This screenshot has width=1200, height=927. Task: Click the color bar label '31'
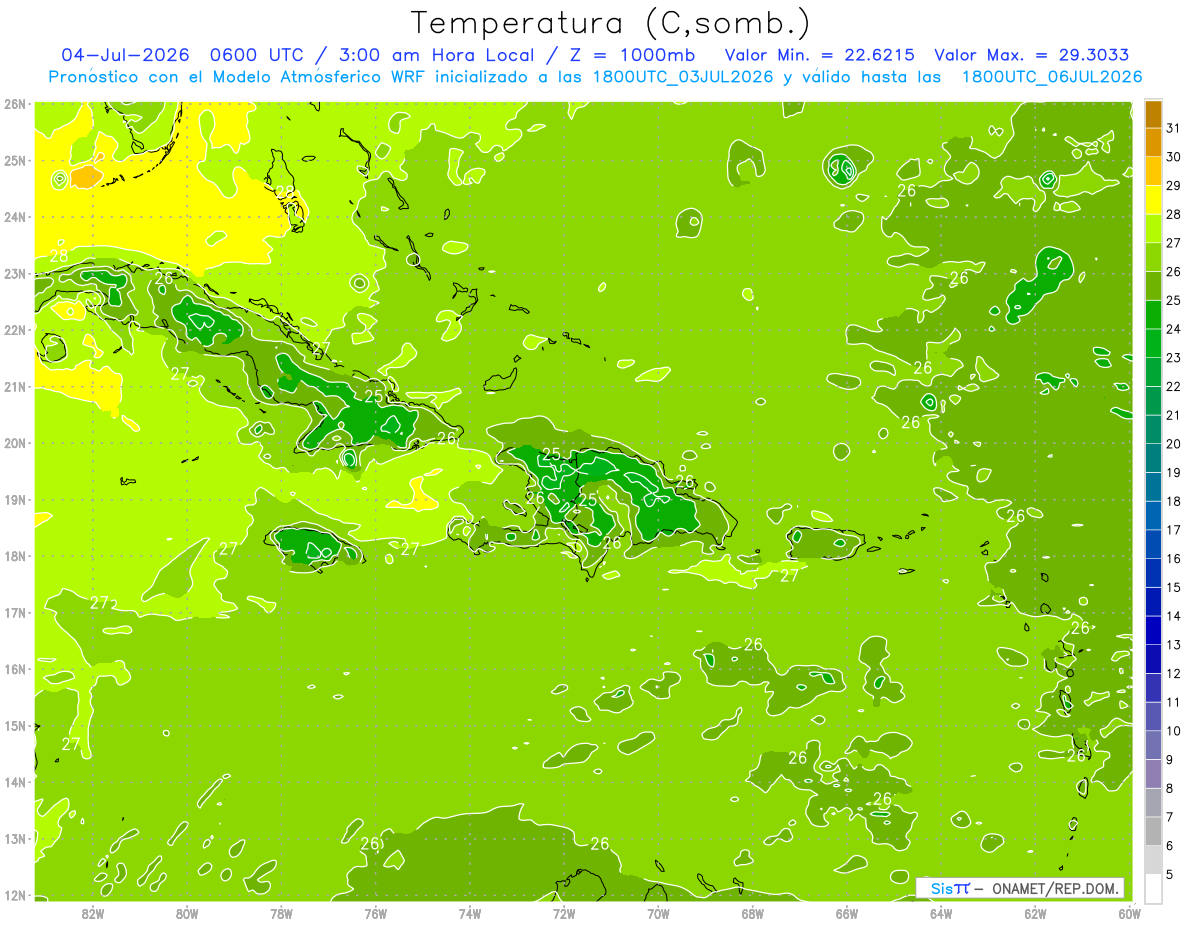click(1174, 128)
